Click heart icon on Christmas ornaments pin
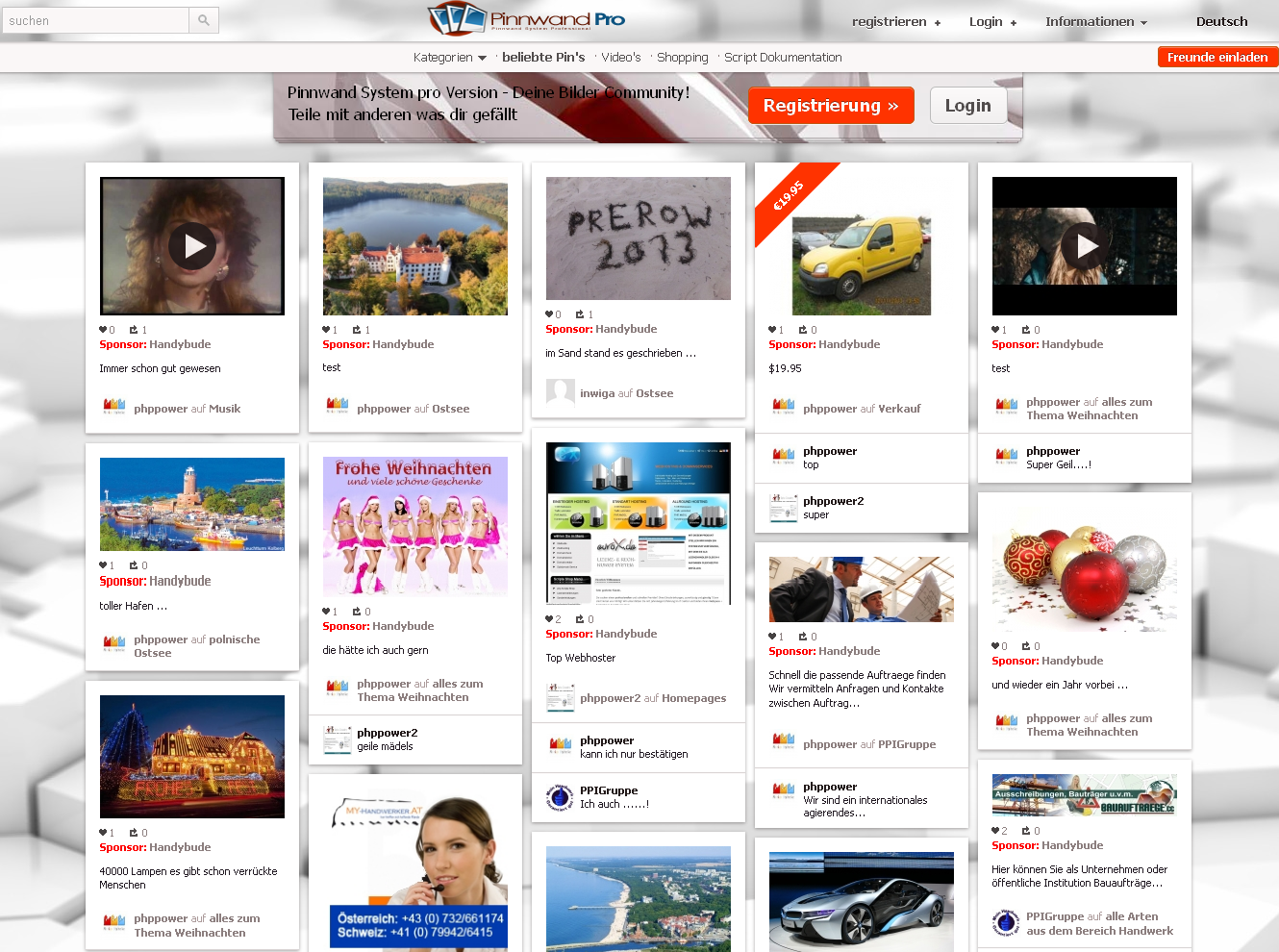Viewport: 1279px width, 952px height. click(995, 646)
